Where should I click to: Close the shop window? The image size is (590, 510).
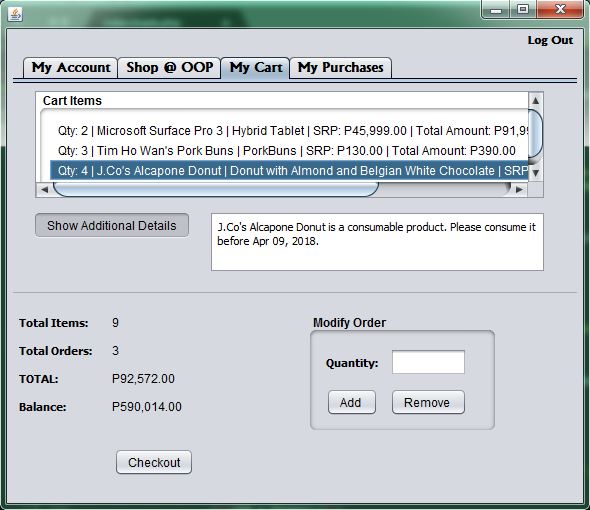point(560,10)
